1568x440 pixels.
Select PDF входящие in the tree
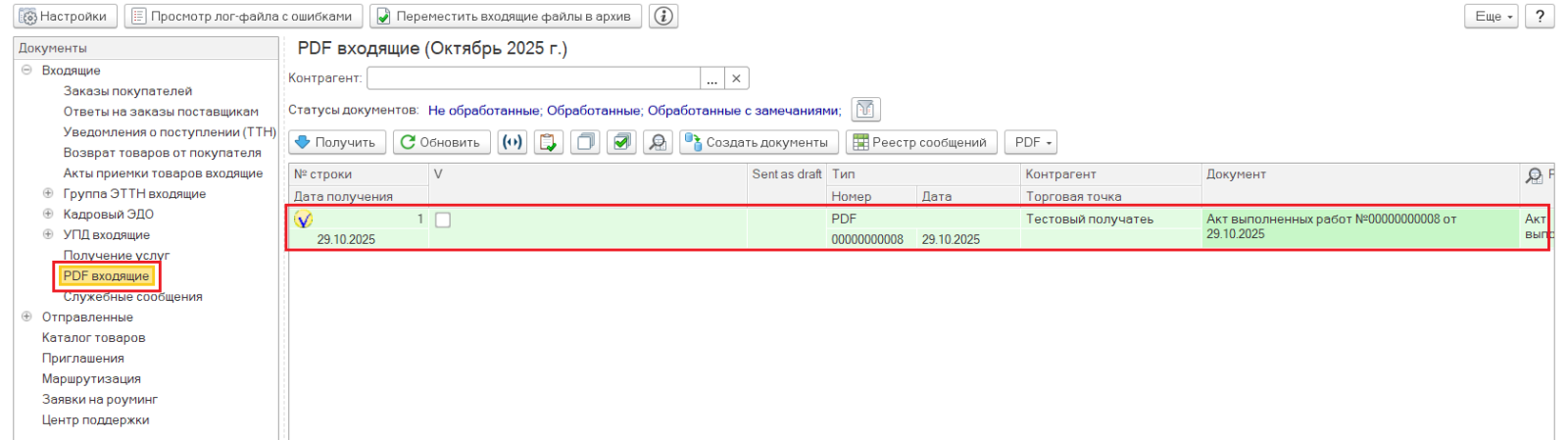(106, 276)
